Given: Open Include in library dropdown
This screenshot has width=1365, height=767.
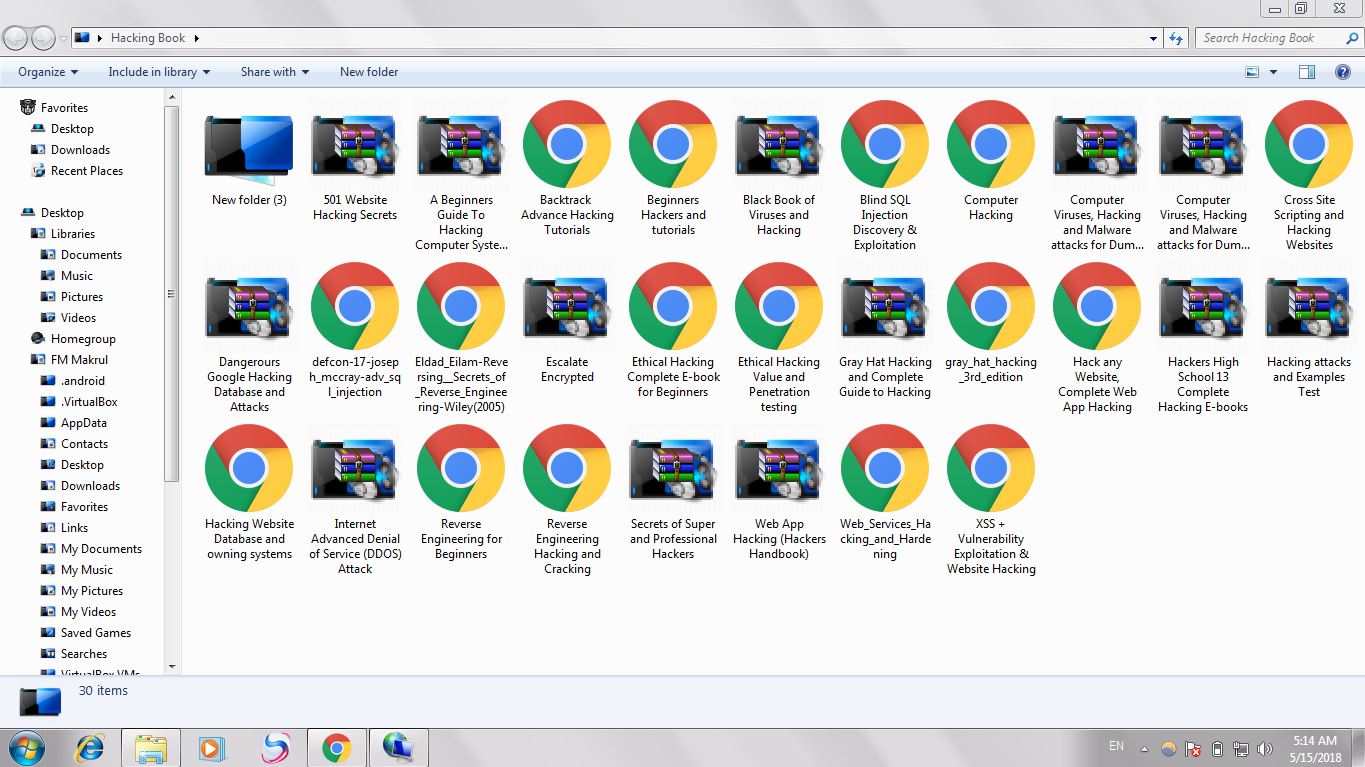Looking at the screenshot, I should 159,72.
